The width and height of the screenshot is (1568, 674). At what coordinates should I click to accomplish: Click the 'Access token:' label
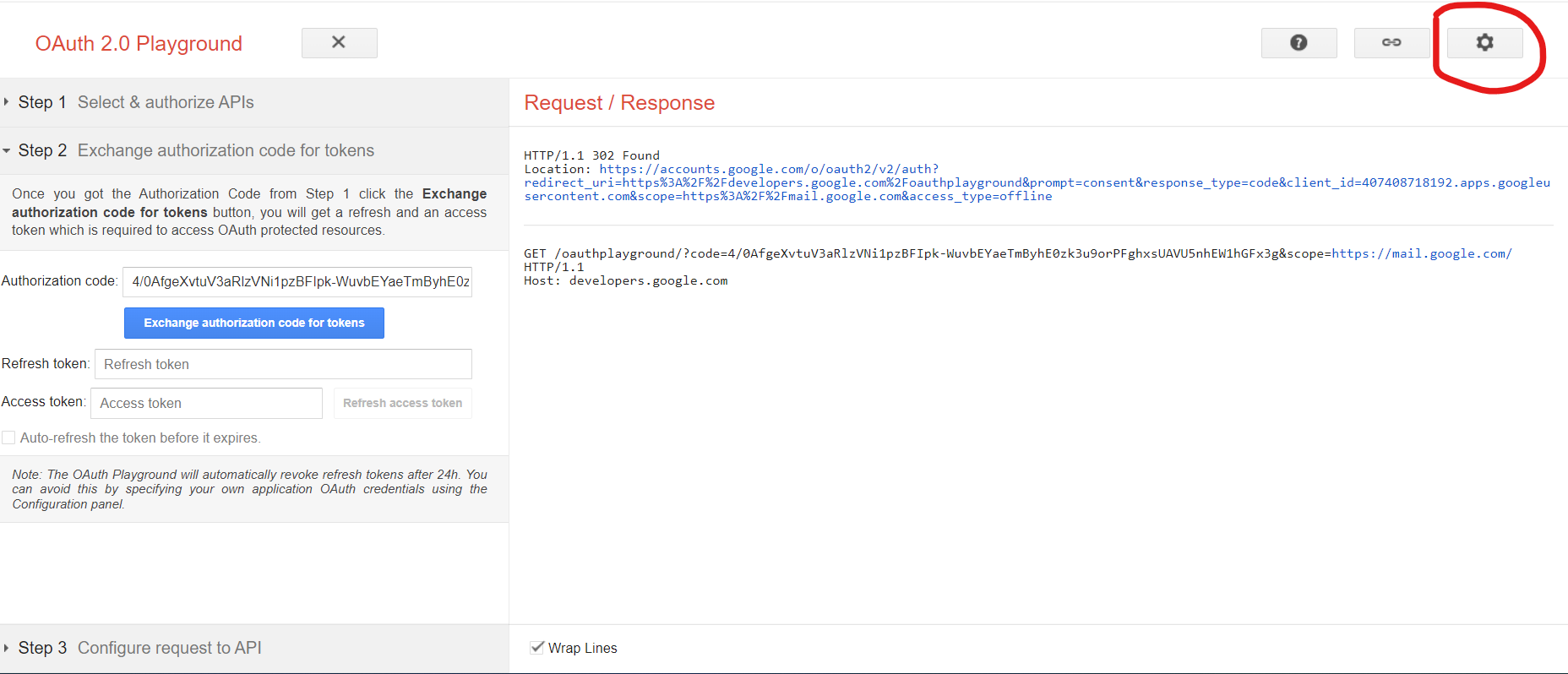click(x=44, y=401)
